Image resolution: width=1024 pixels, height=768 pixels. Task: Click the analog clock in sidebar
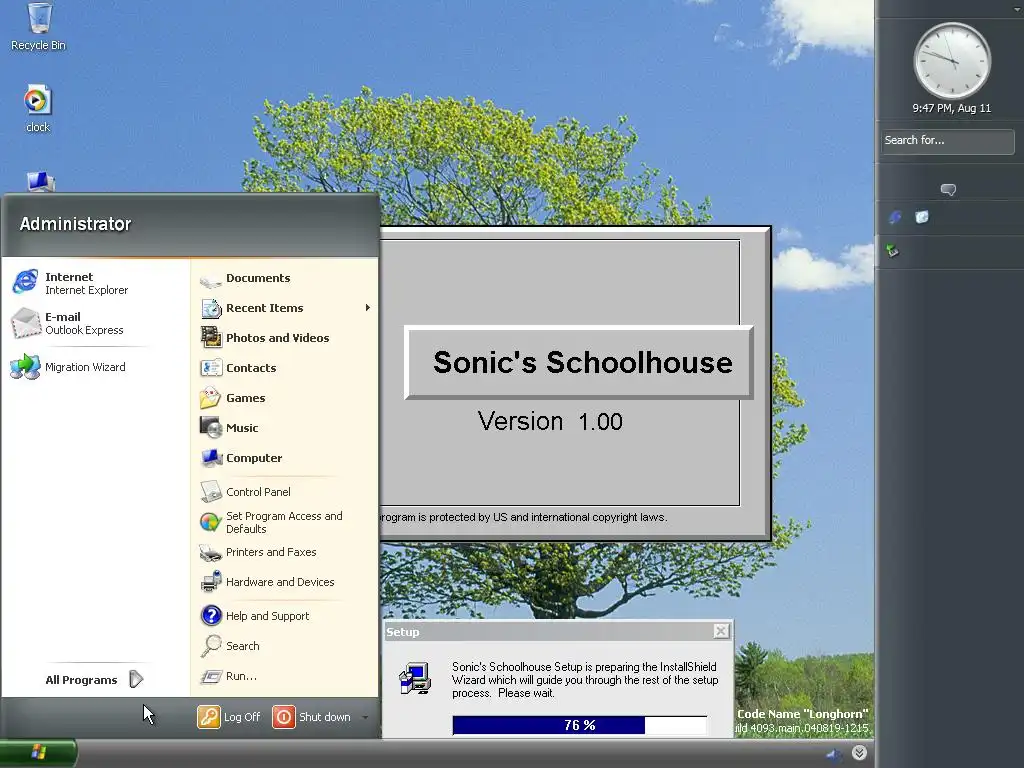(x=952, y=61)
